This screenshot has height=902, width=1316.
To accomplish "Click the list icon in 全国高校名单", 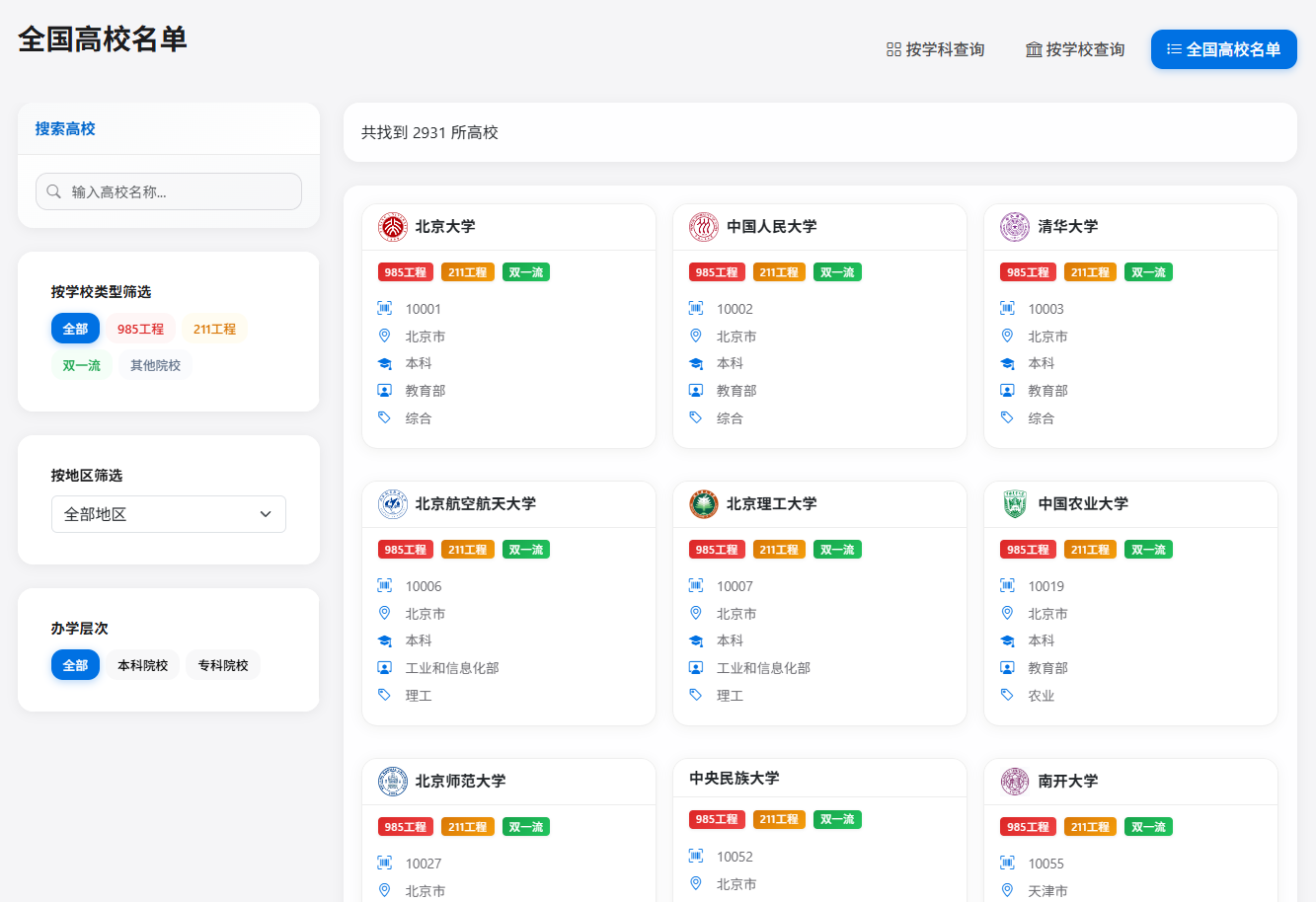I will point(1174,48).
